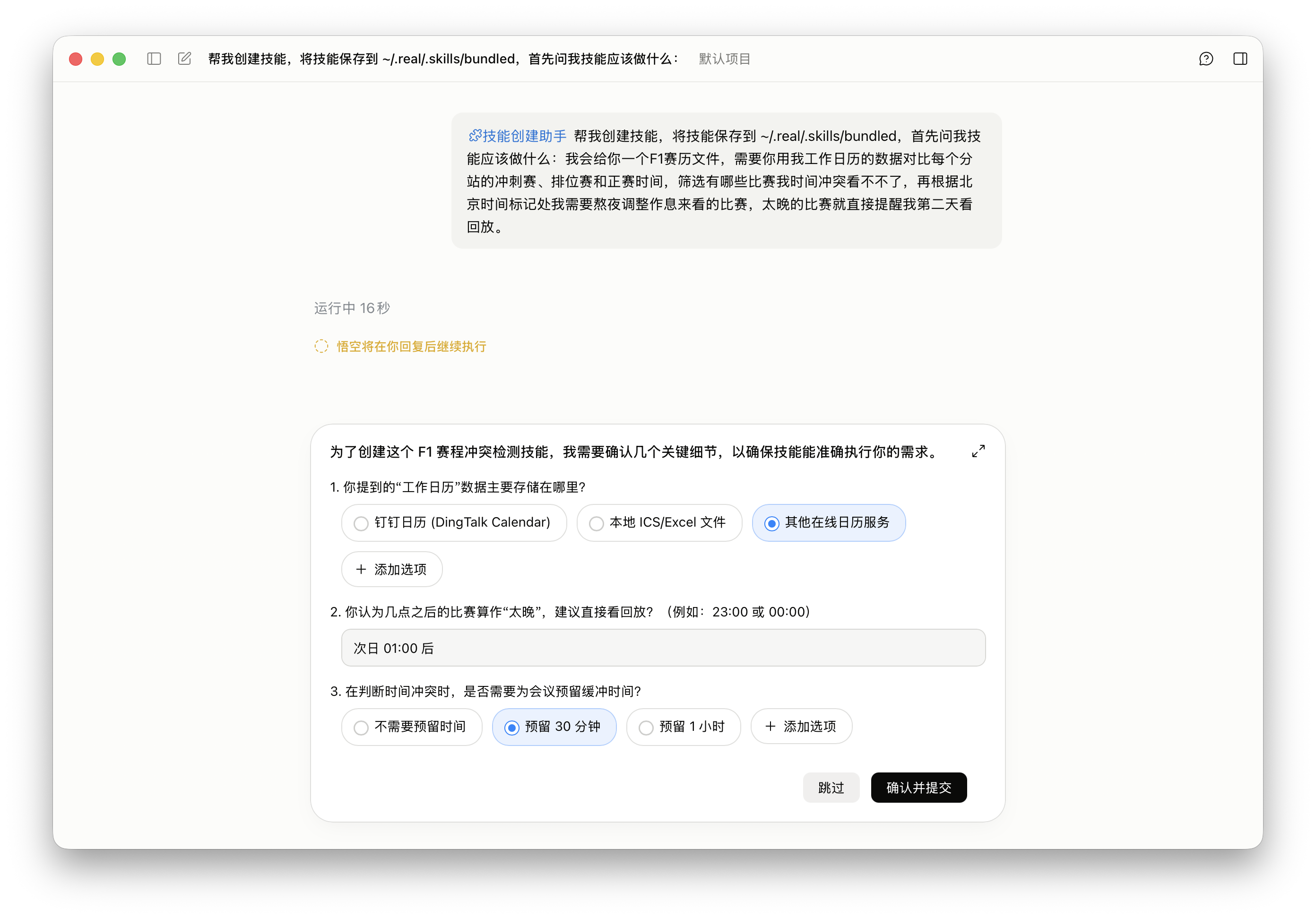This screenshot has height=919, width=1316.
Task: Toggle the right side panel icon
Action: (1240, 59)
